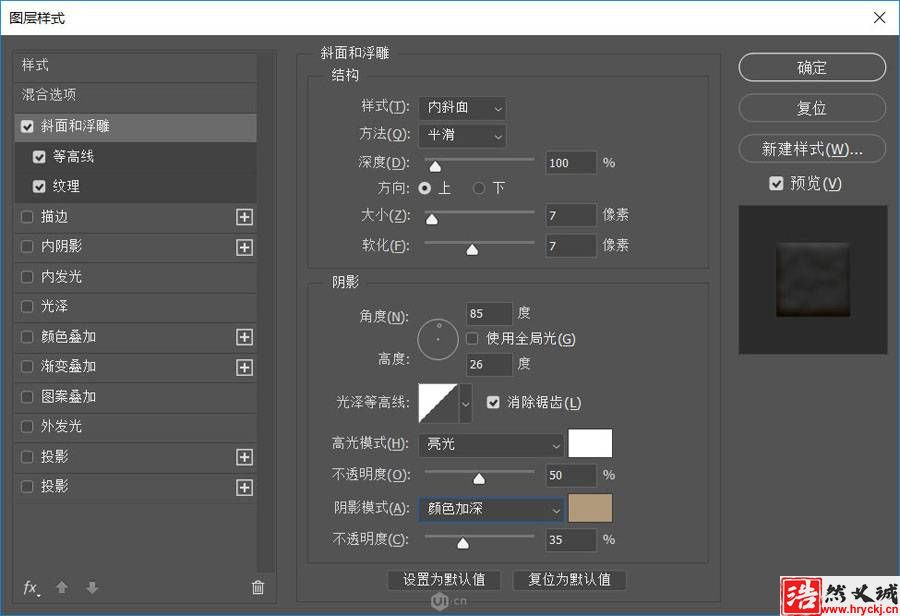This screenshot has height=616, width=900.
Task: Uncheck the 斜面和浮雕 checkbox
Action: (x=27, y=126)
